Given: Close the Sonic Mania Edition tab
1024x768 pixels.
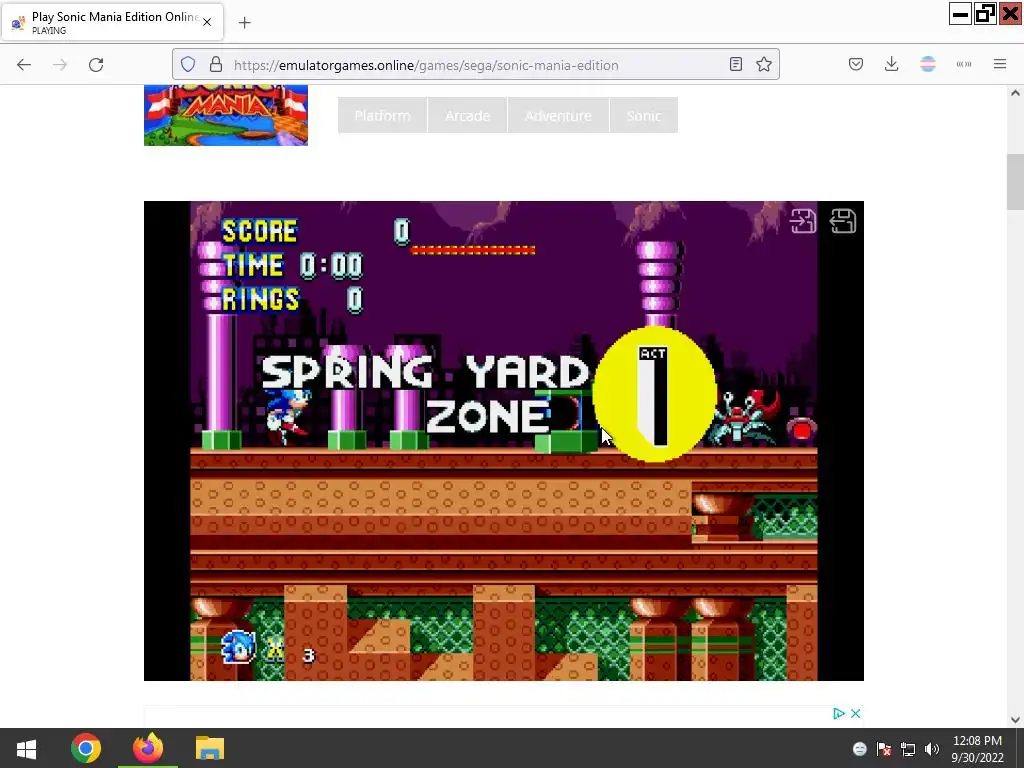Looking at the screenshot, I should (x=207, y=22).
